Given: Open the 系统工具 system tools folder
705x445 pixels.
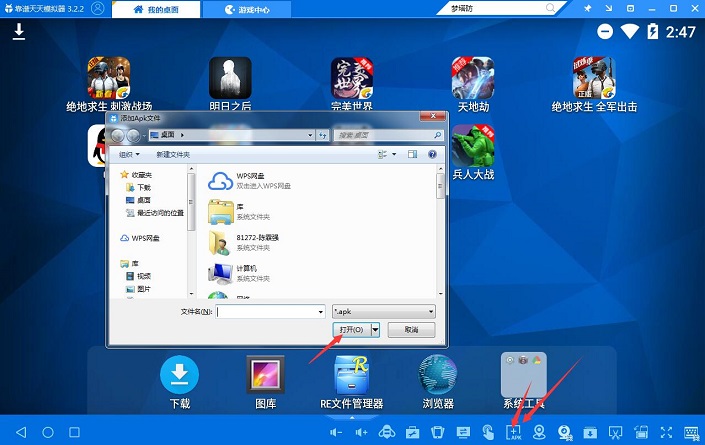Looking at the screenshot, I should [524, 381].
